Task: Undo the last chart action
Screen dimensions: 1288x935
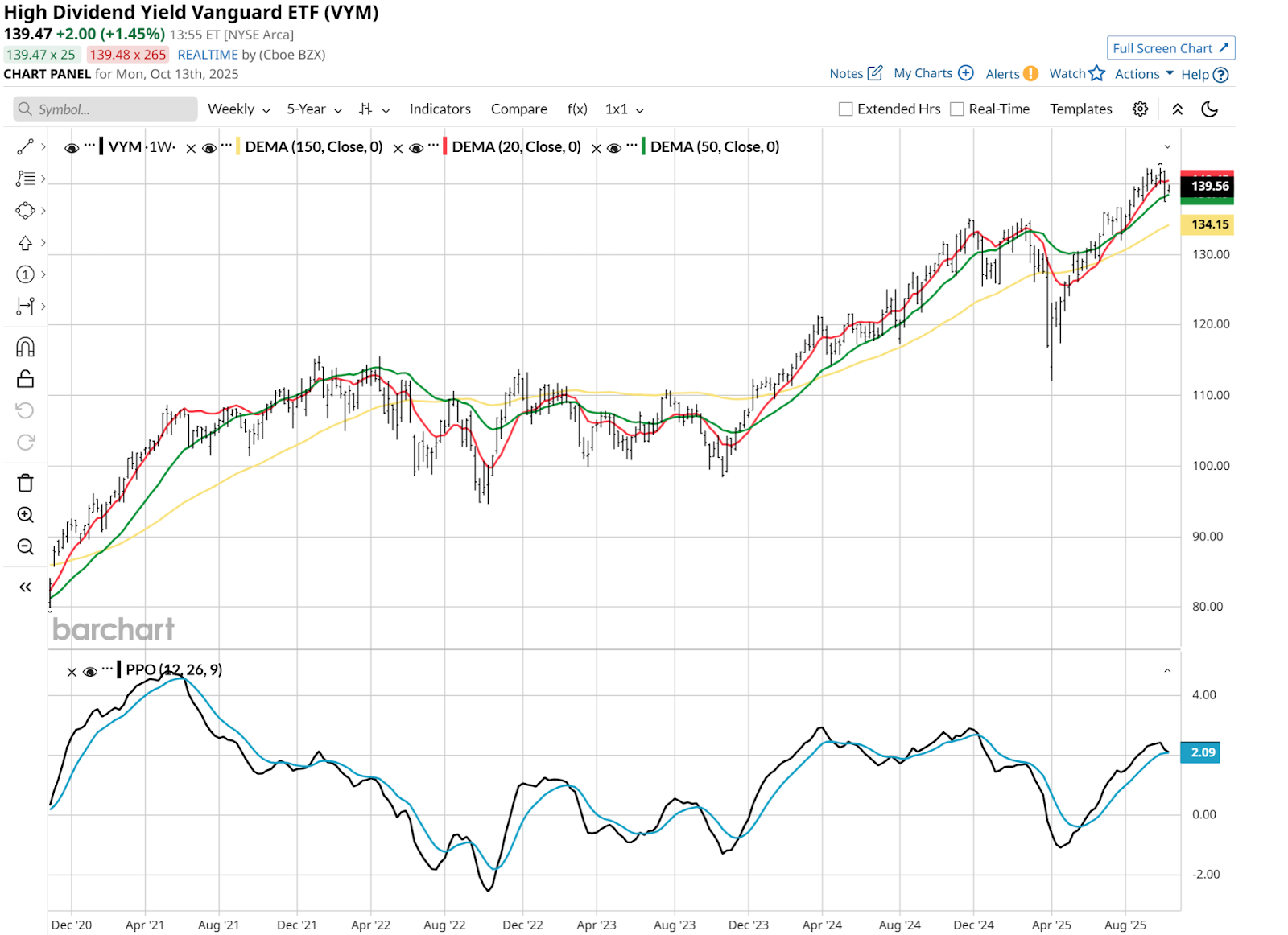Action: click(x=25, y=410)
